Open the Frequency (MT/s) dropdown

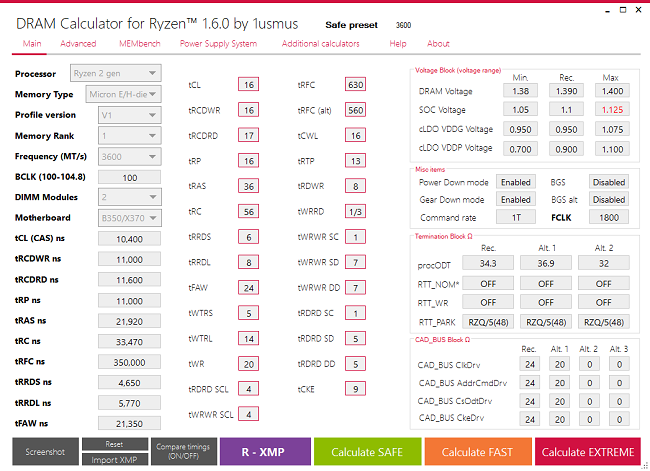(115, 156)
